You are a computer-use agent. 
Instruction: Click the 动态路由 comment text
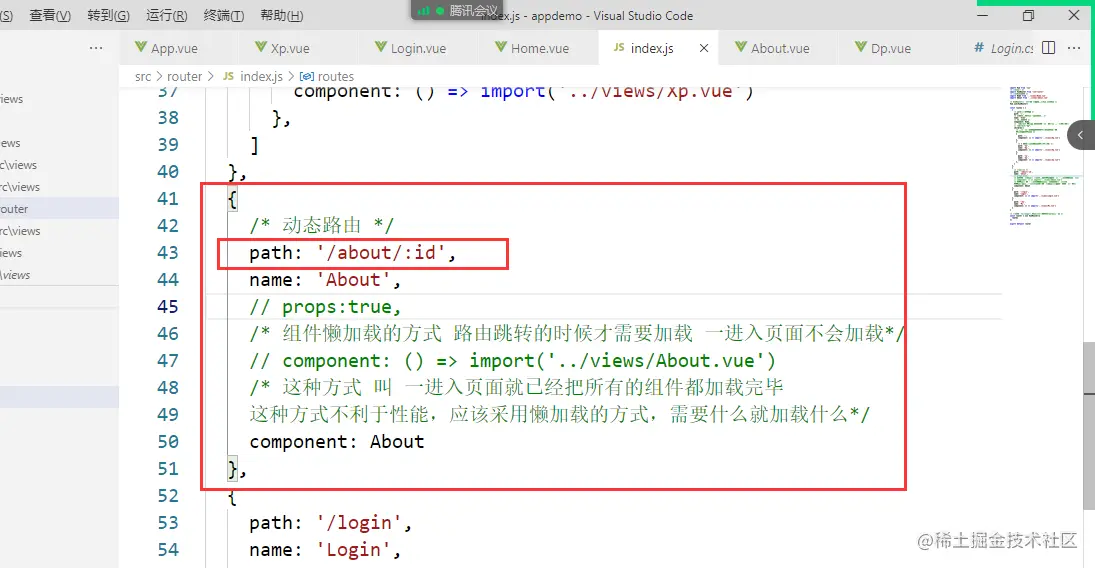[322, 226]
